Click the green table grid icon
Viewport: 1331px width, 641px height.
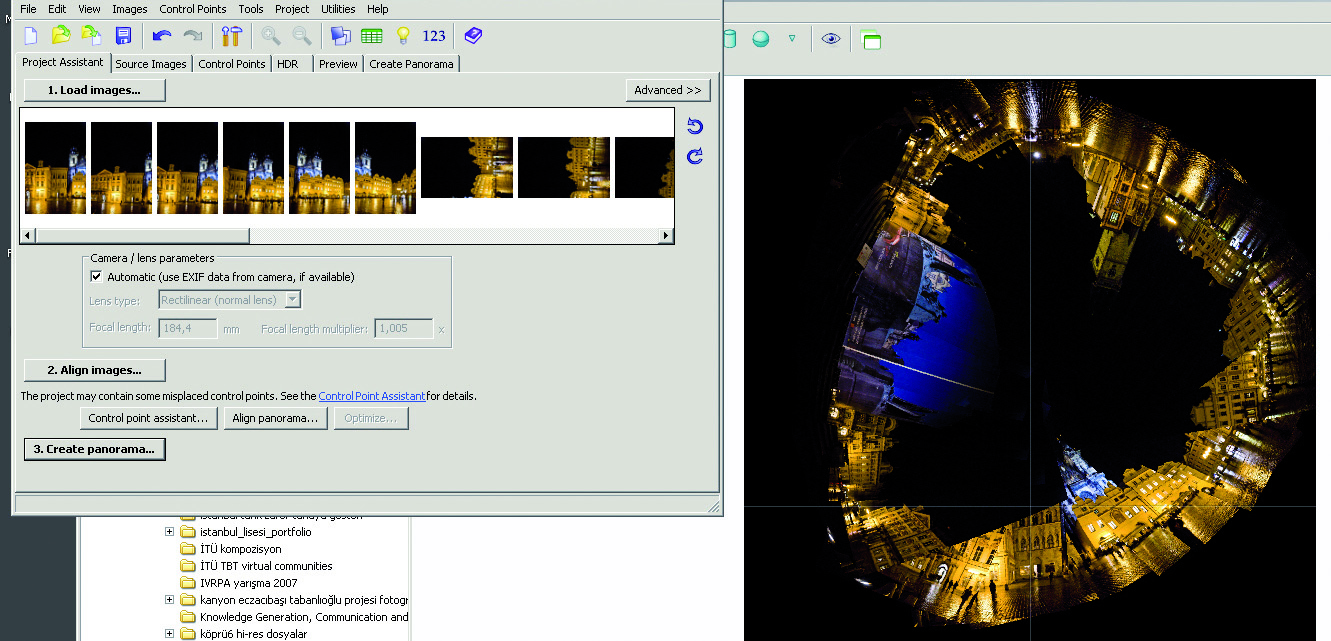(372, 36)
